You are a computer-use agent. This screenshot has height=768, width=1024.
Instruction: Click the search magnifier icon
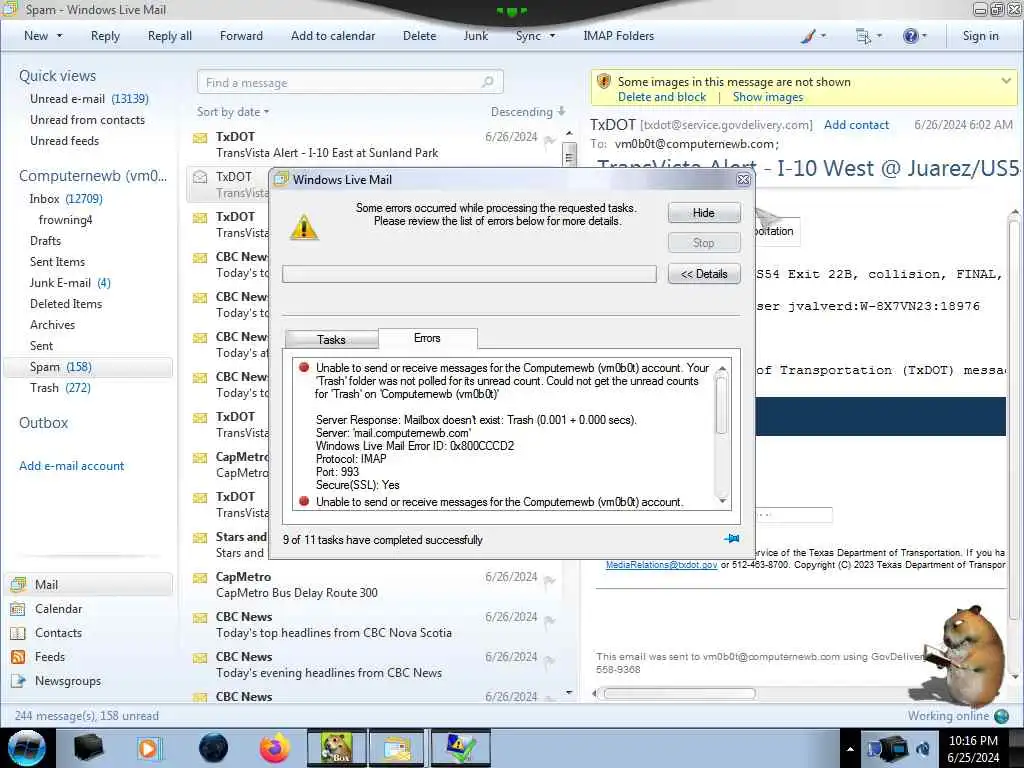(488, 82)
